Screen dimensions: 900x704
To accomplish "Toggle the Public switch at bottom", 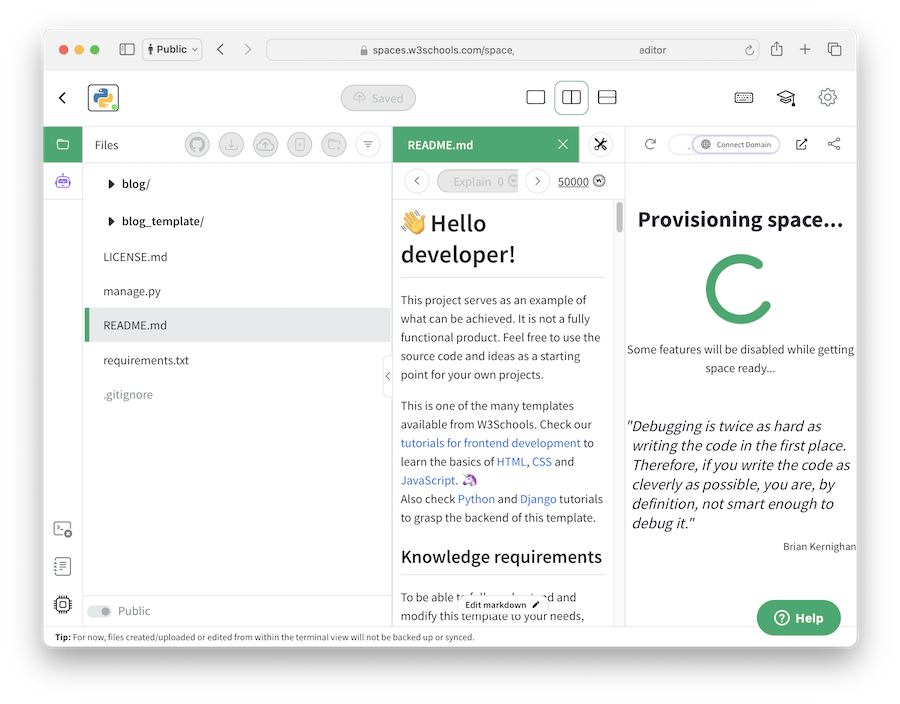I will tap(99, 612).
